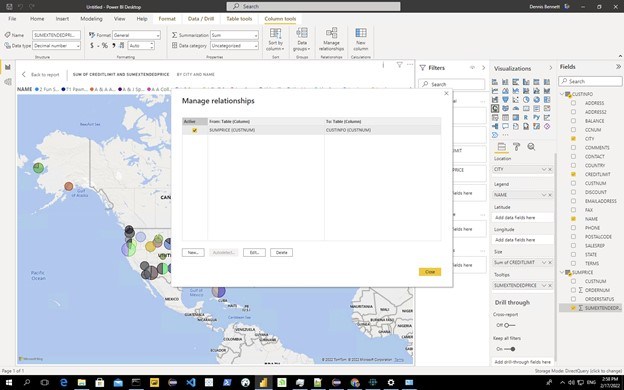Select the stacked bar chart visualization
This screenshot has height=390, width=624.
pyautogui.click(x=495, y=82)
